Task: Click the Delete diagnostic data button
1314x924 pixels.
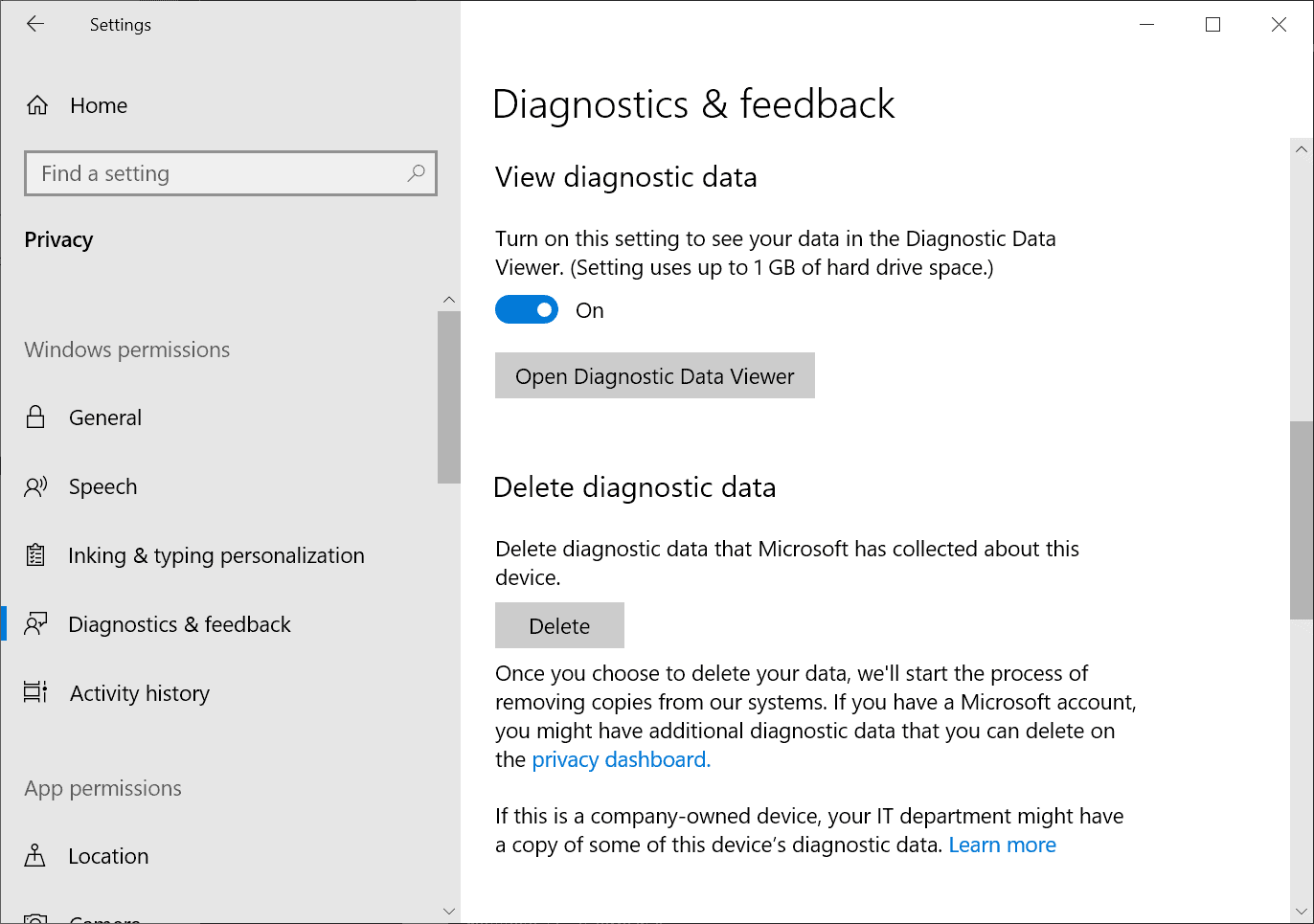Action: point(559,624)
